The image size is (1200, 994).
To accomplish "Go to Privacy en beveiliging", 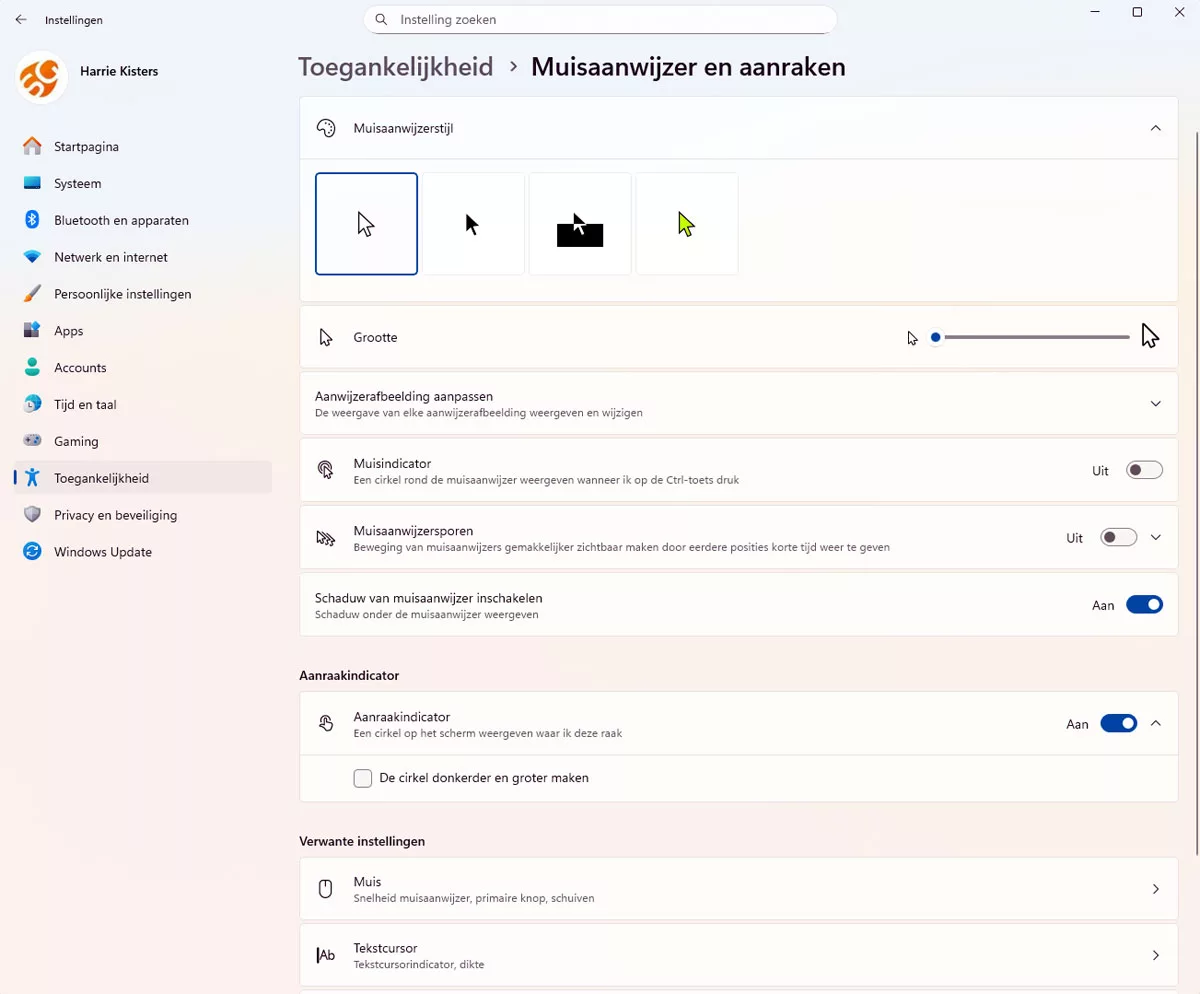I will 115,515.
